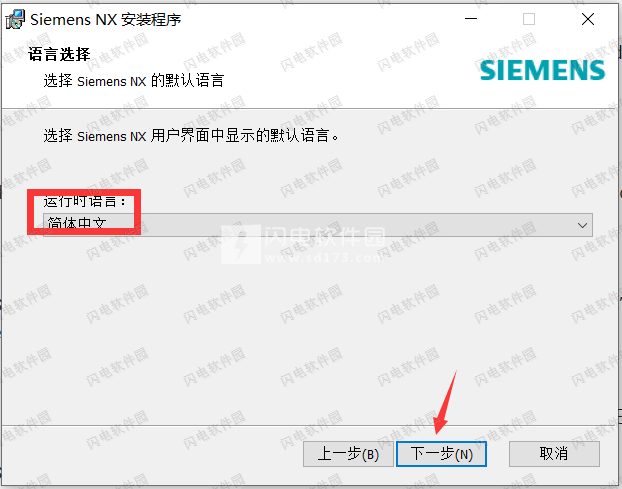Image resolution: width=622 pixels, height=489 pixels.
Task: Click the red arrow annotation
Action: coord(445,402)
